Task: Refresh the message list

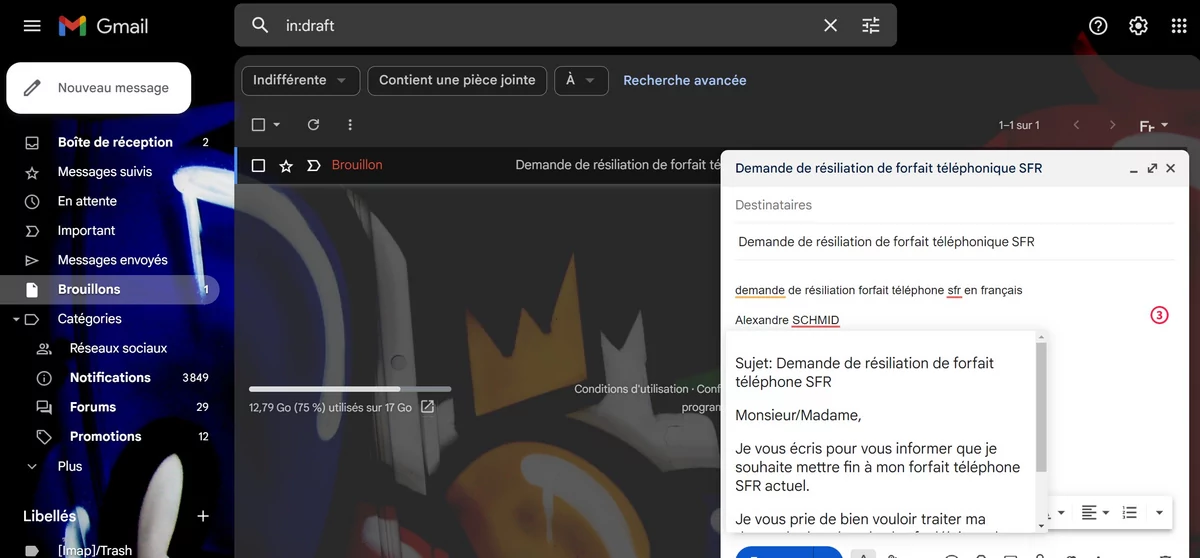Action: coord(313,125)
